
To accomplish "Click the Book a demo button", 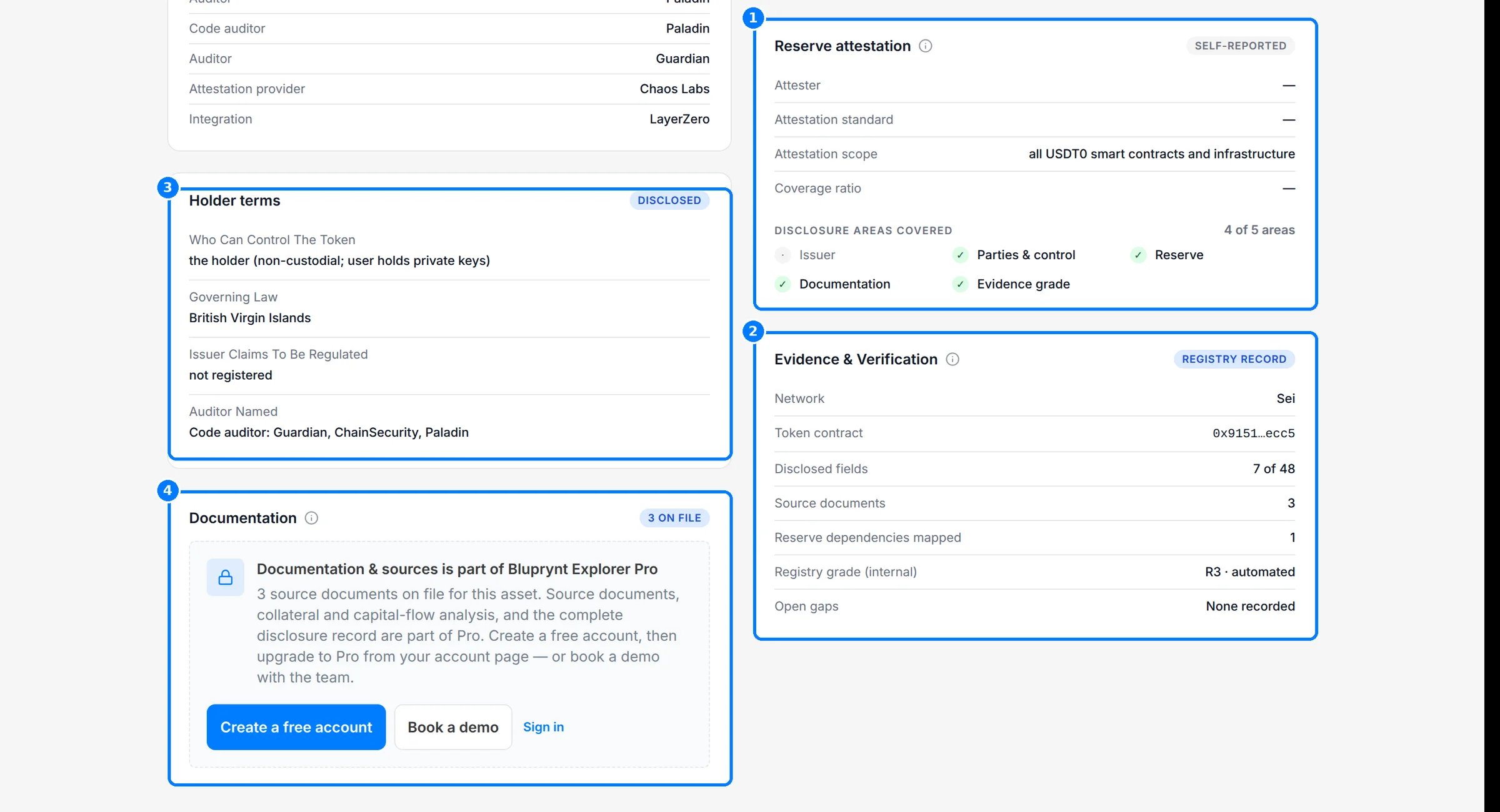I will coord(453,727).
